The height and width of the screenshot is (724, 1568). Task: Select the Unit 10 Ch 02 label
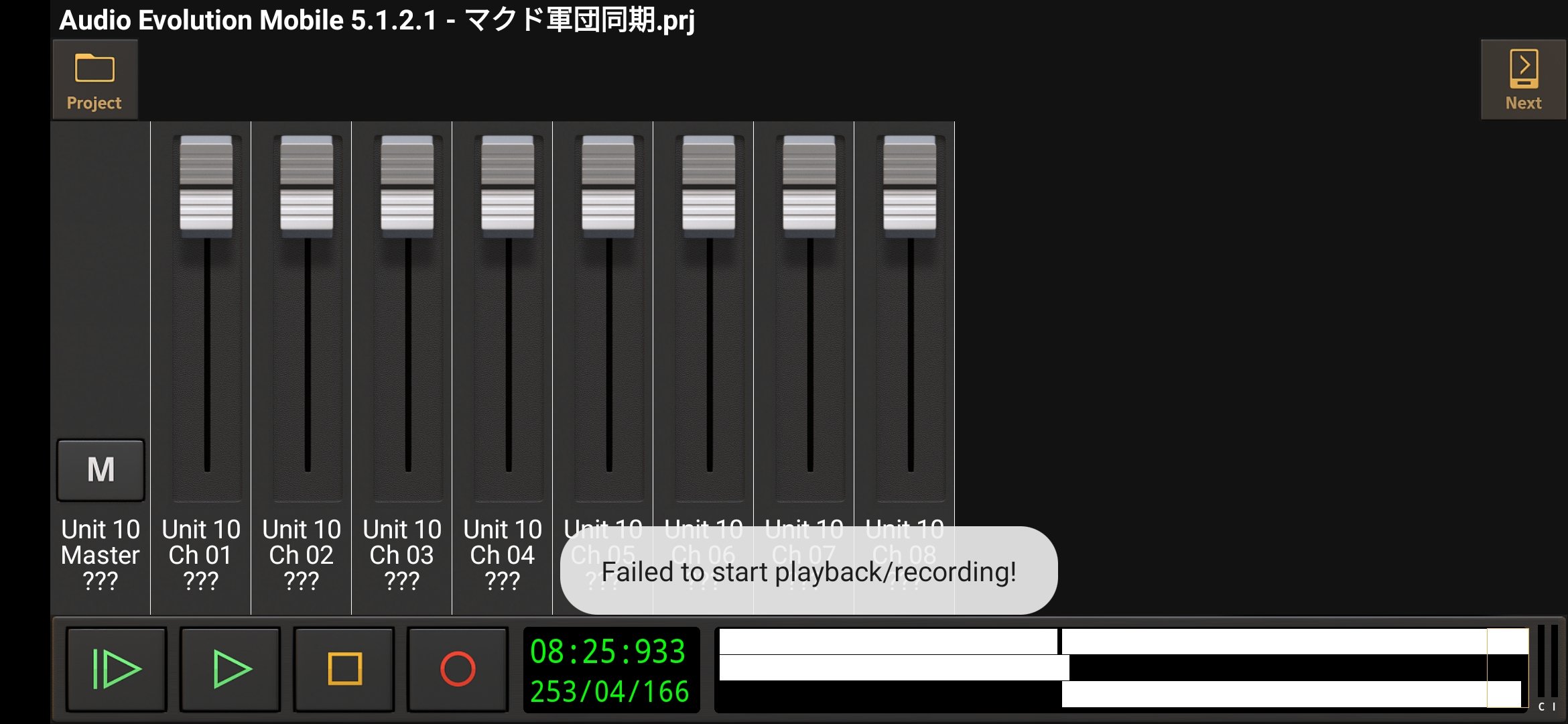coord(302,554)
